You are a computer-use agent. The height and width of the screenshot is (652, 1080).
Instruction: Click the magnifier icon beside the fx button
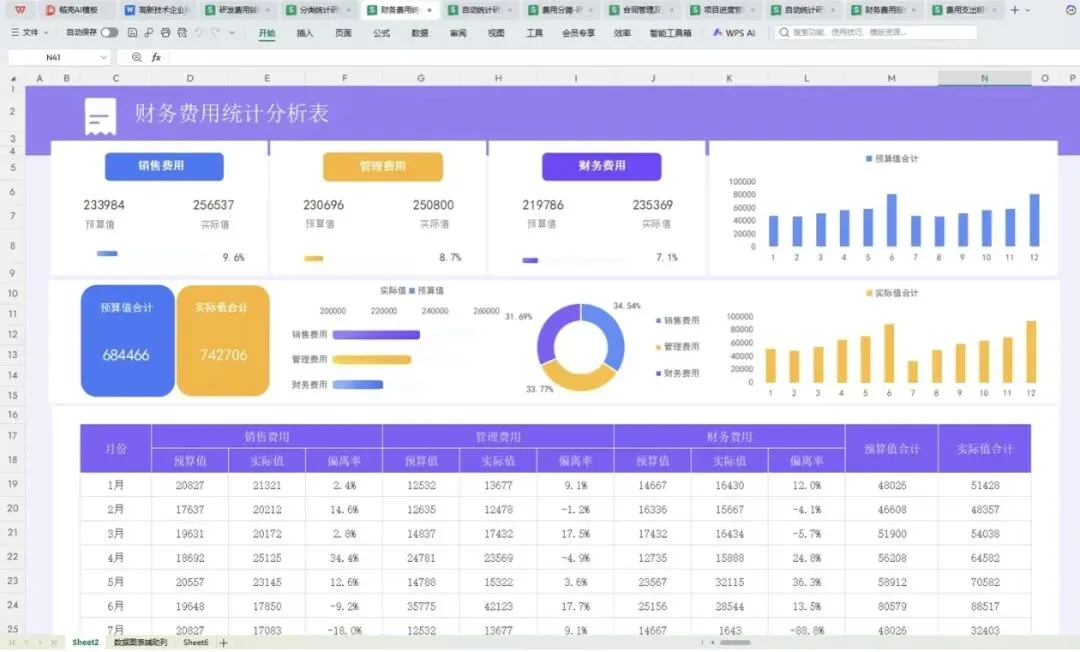tap(136, 57)
